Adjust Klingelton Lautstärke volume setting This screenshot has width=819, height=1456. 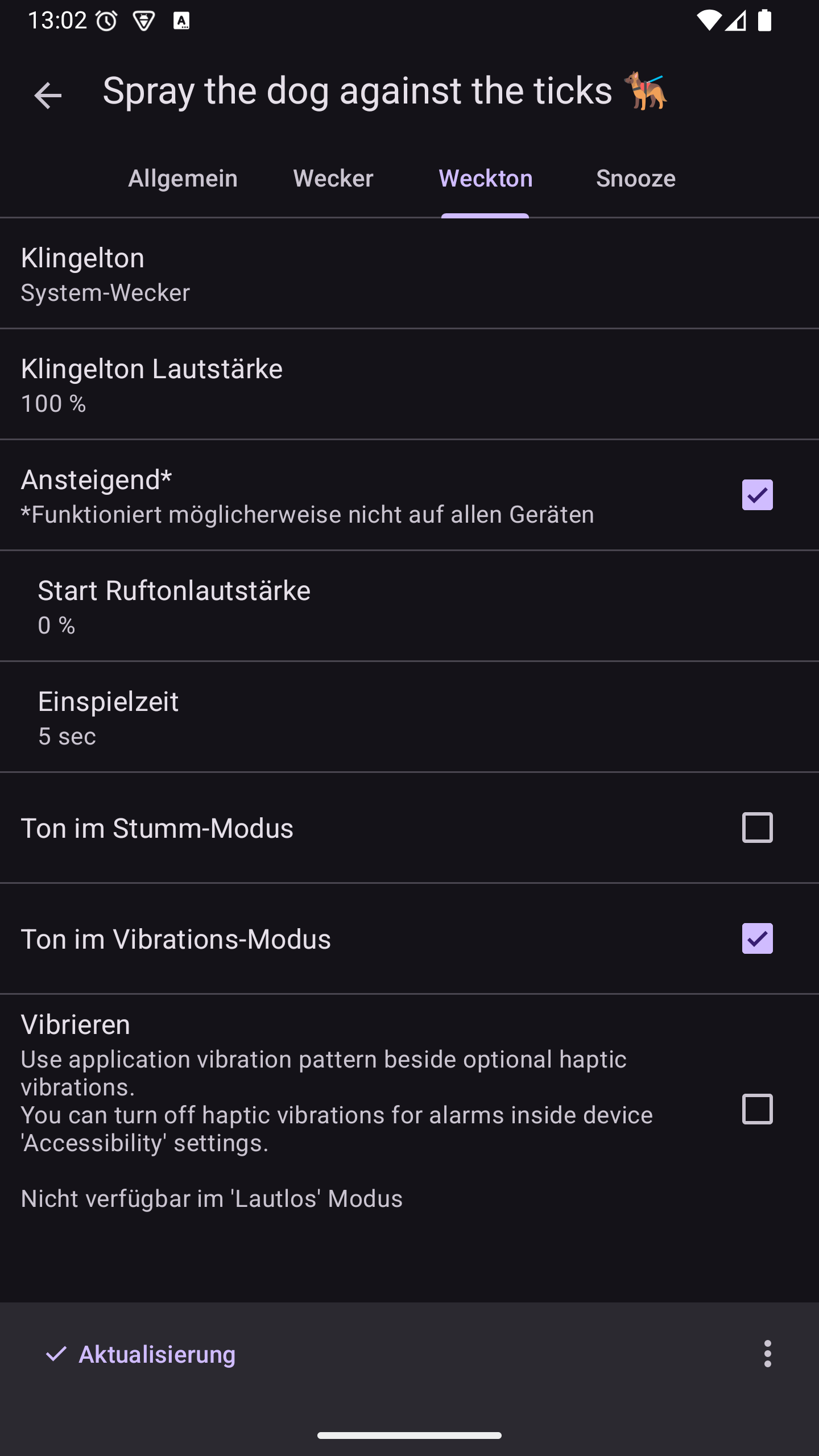[x=409, y=385]
